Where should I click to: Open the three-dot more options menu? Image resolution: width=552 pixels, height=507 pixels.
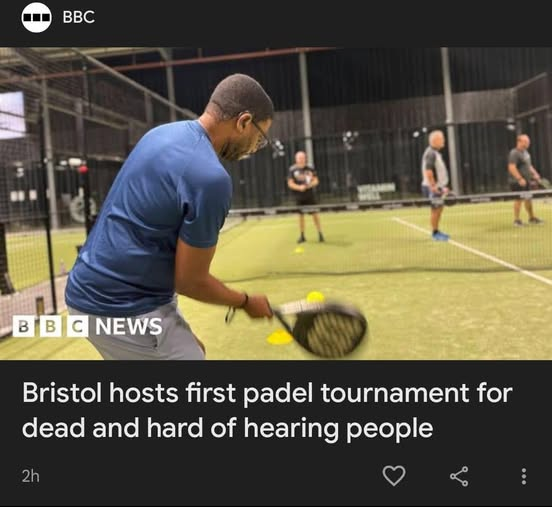click(x=524, y=476)
